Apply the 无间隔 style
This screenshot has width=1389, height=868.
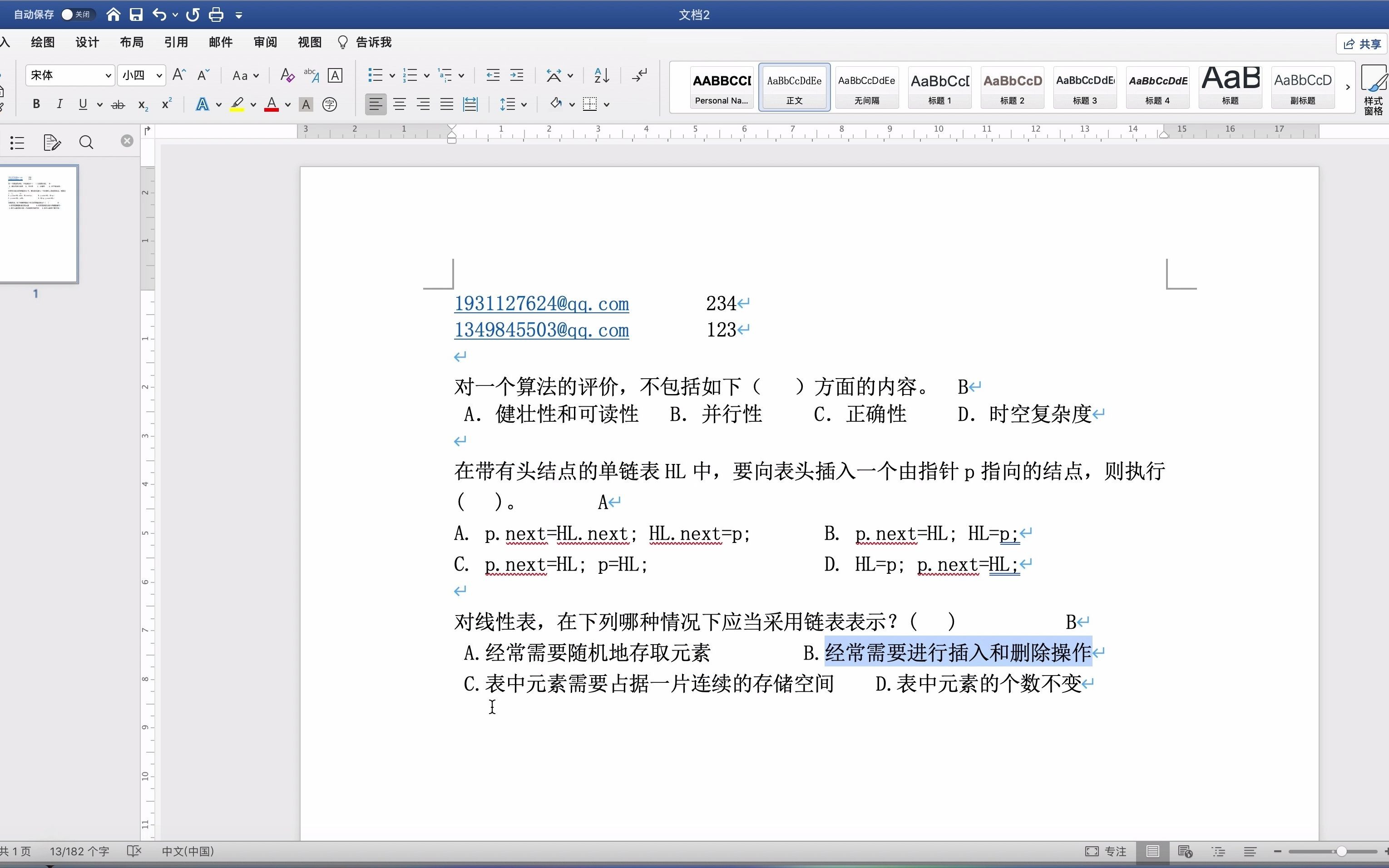tap(866, 87)
